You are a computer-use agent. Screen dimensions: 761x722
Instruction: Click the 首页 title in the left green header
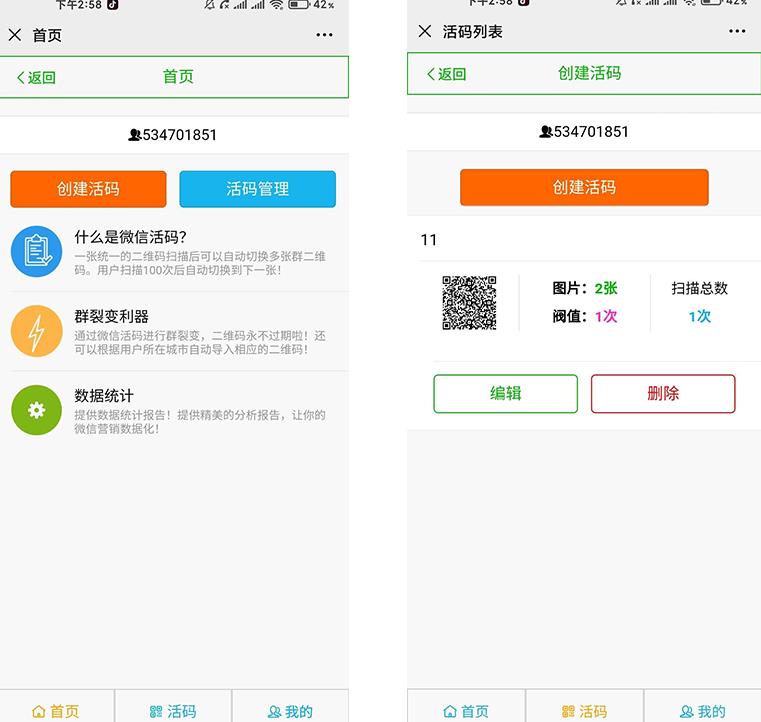178,77
